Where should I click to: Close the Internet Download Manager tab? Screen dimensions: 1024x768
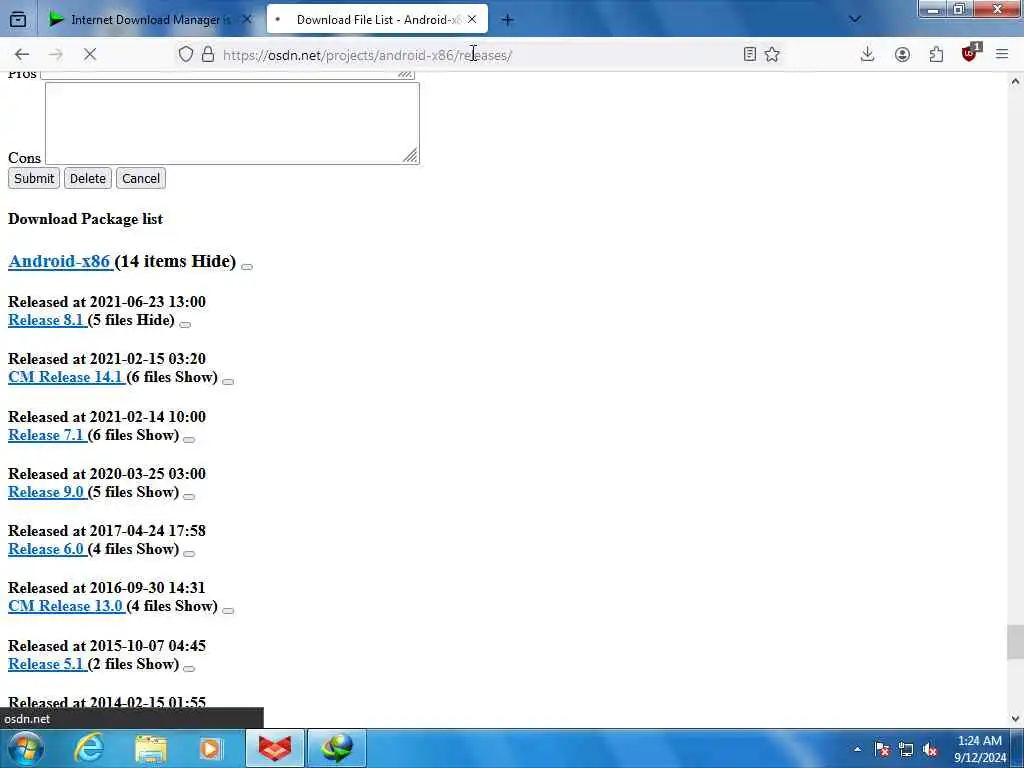[x=247, y=20]
